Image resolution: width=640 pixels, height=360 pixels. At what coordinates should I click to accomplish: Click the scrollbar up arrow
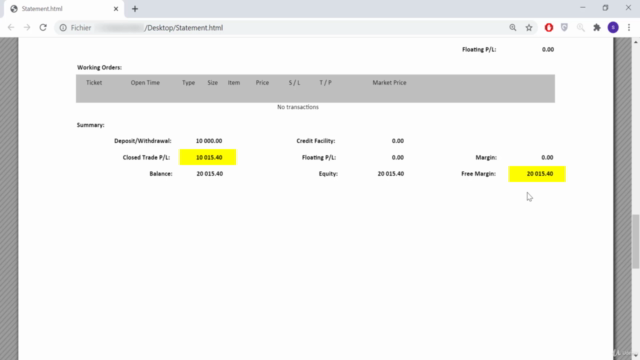(x=636, y=42)
